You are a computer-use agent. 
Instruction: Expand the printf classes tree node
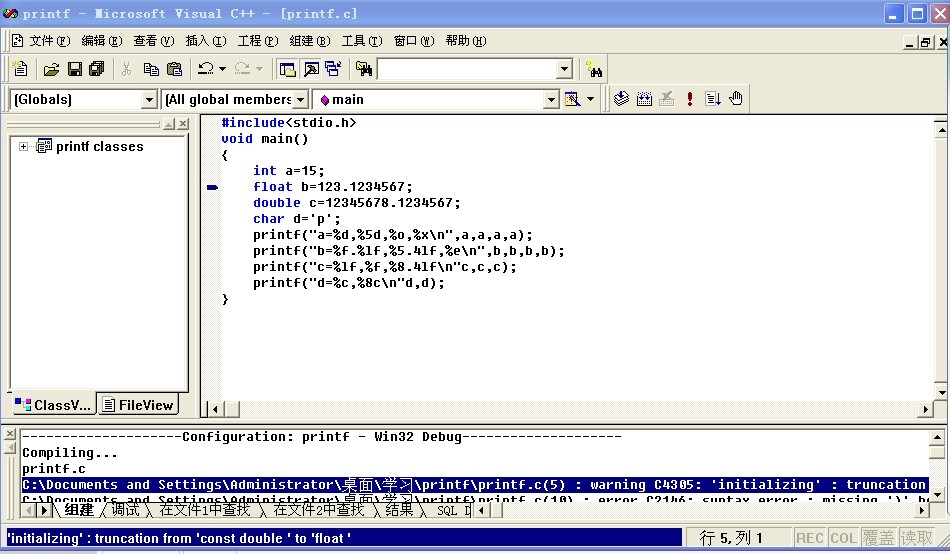(23, 147)
